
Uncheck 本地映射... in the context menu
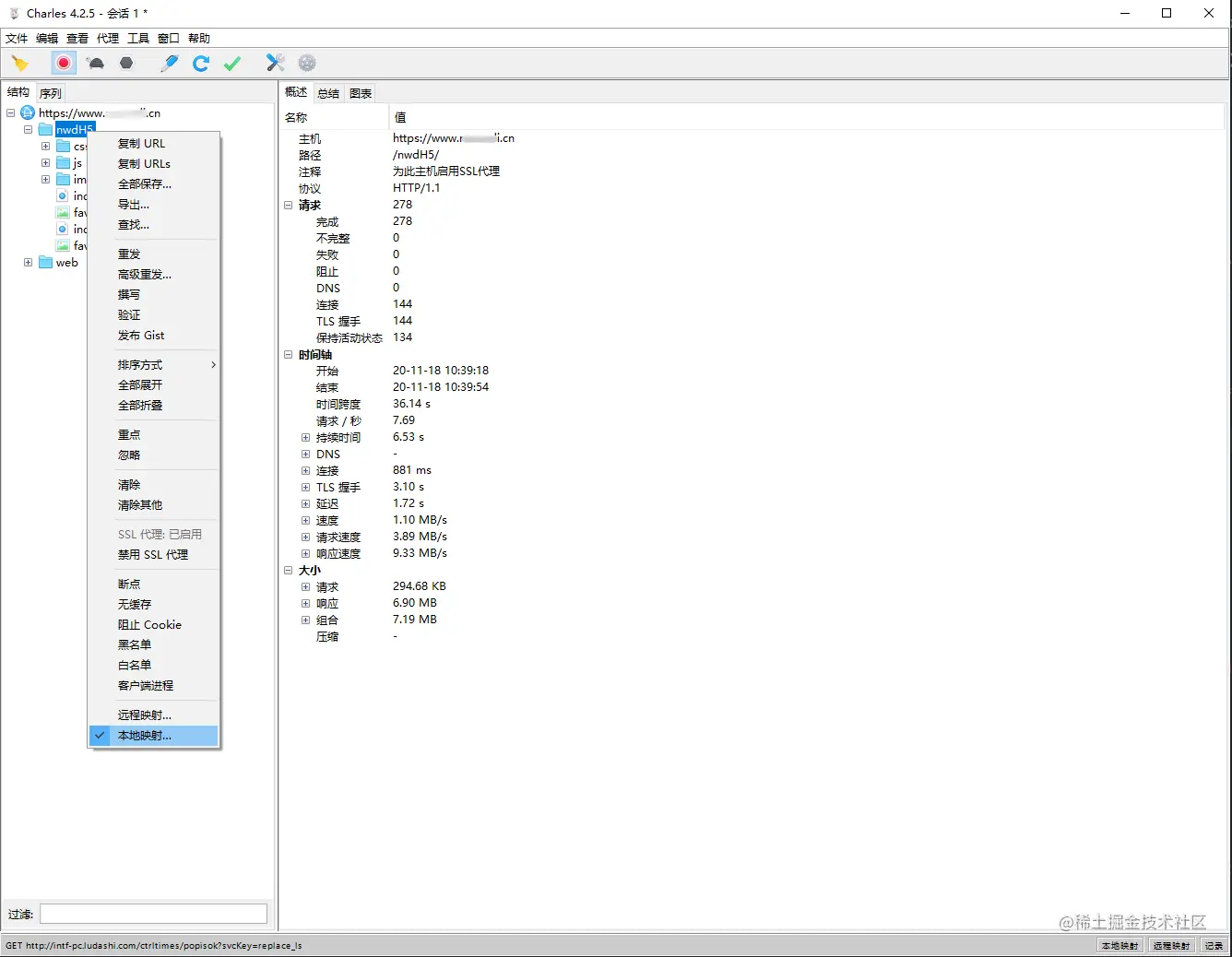(x=154, y=736)
